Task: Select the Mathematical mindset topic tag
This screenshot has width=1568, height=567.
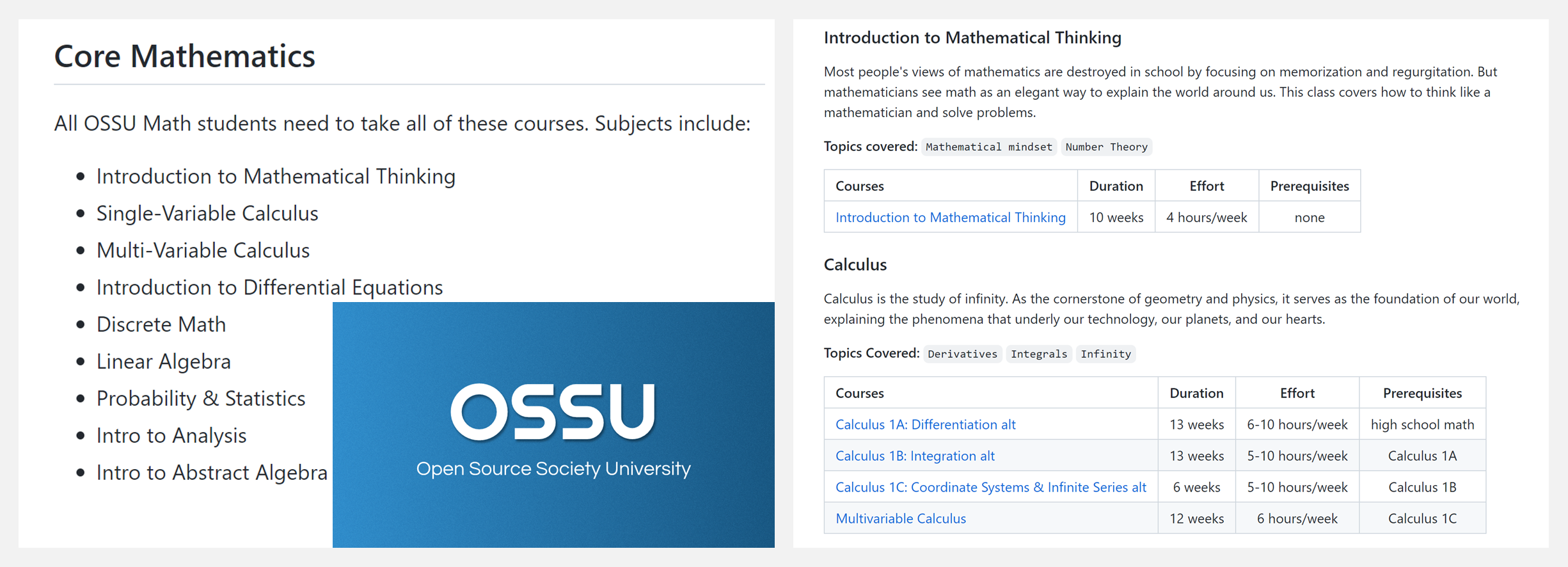Action: click(988, 147)
